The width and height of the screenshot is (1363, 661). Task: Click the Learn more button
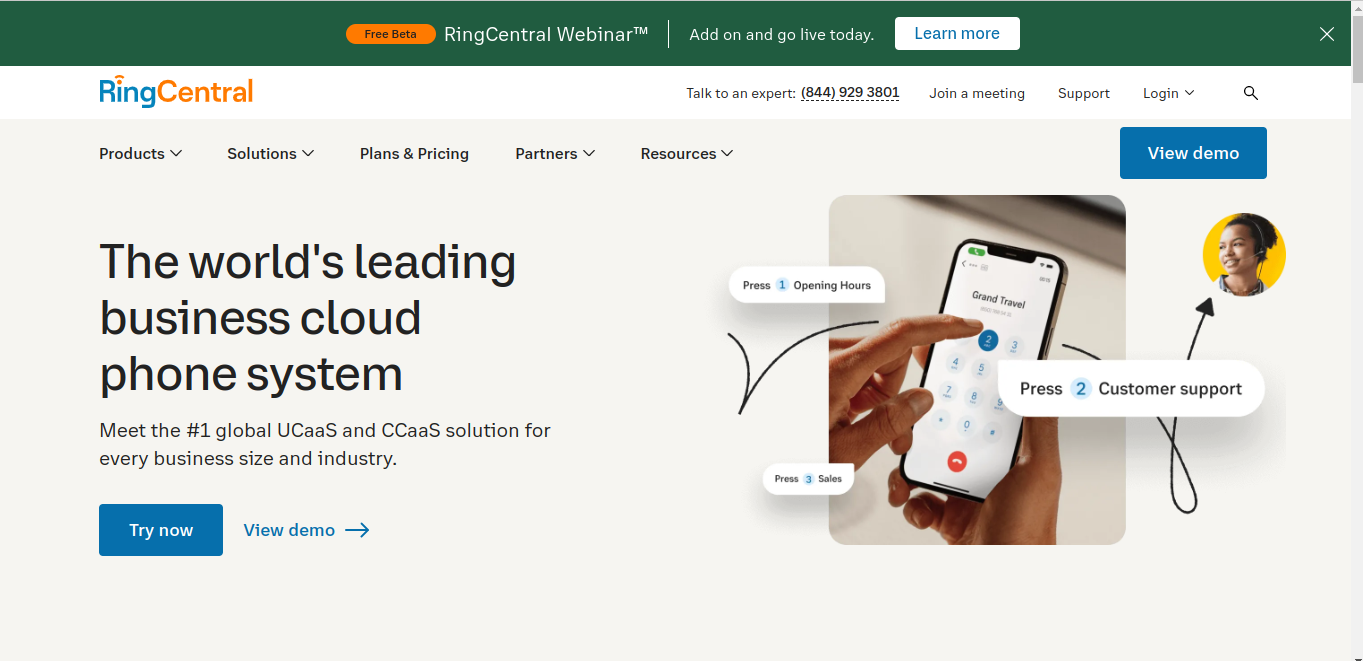[x=957, y=33]
